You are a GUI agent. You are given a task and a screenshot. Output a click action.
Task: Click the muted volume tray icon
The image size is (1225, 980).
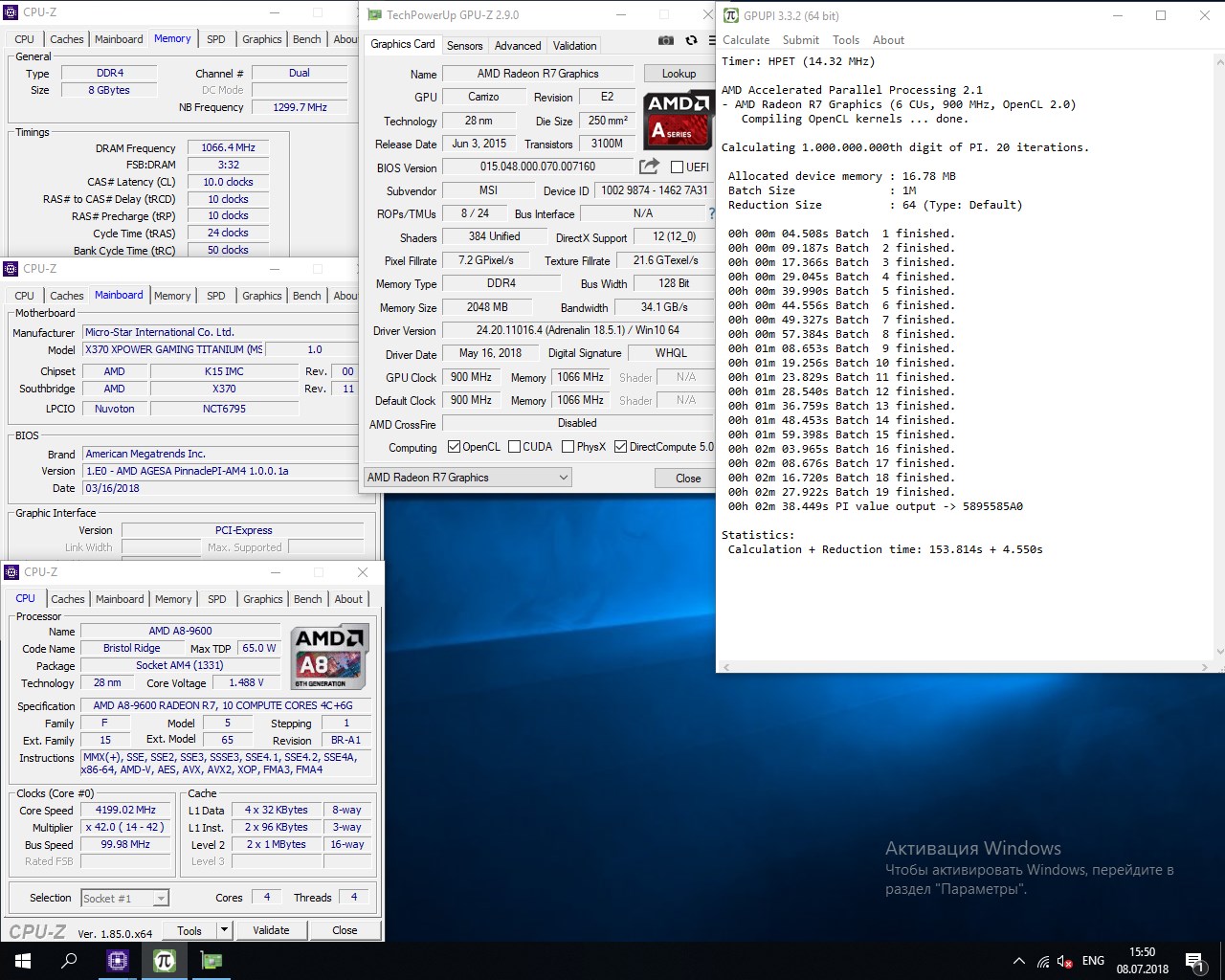1065,961
